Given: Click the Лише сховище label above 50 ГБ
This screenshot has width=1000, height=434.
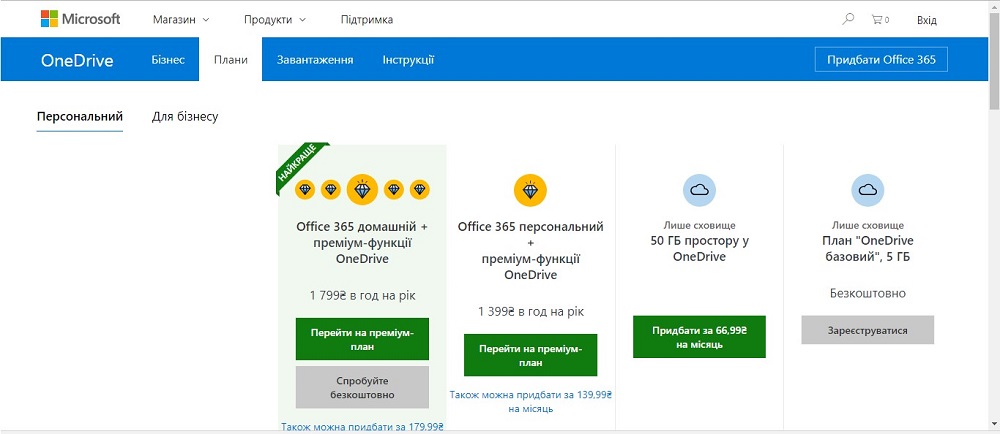Looking at the screenshot, I should coord(699,226).
